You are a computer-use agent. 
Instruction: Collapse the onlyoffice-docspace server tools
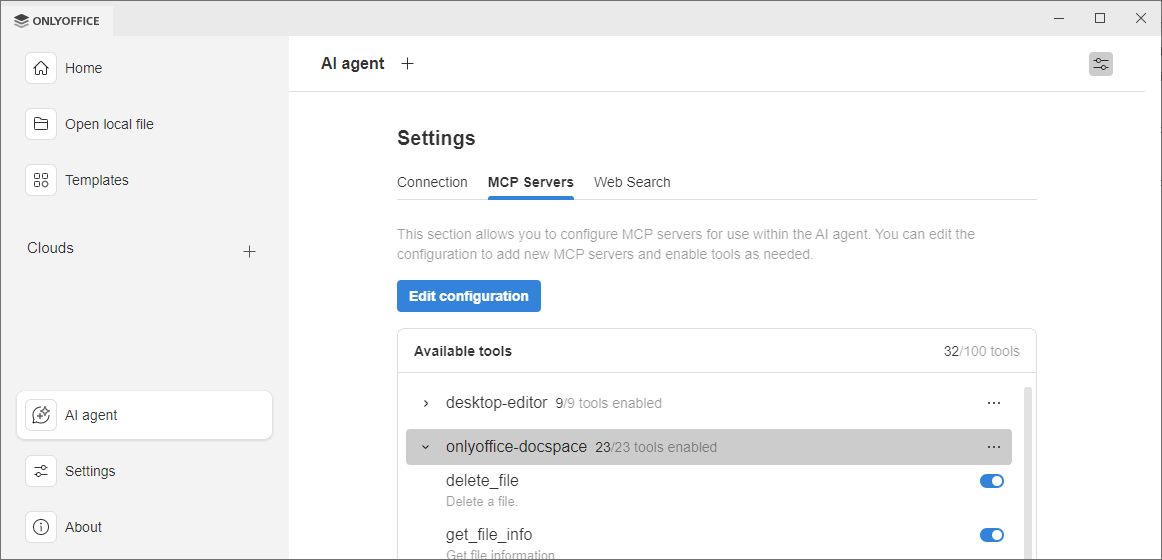point(426,447)
